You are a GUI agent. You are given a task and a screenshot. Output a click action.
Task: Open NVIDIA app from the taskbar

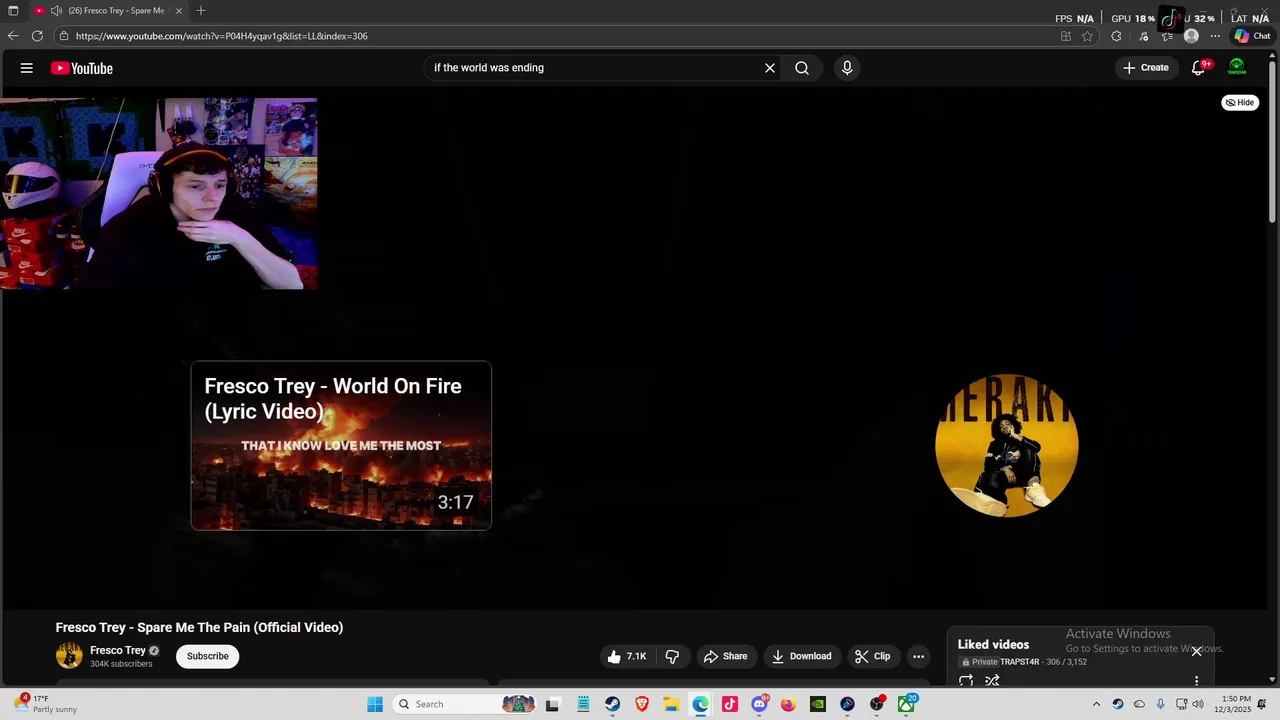[x=818, y=704]
